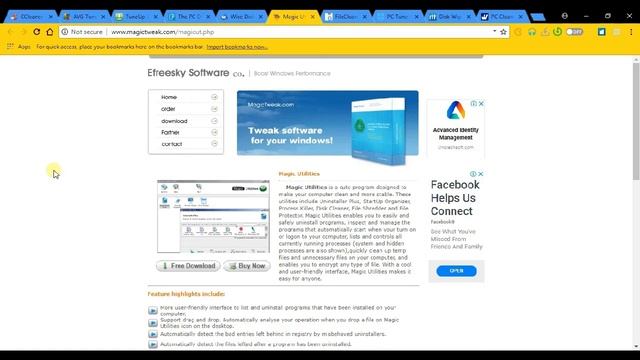Toggle the OFF extension switch in toolbar
Viewport: 640px width, 360px height.
point(575,32)
